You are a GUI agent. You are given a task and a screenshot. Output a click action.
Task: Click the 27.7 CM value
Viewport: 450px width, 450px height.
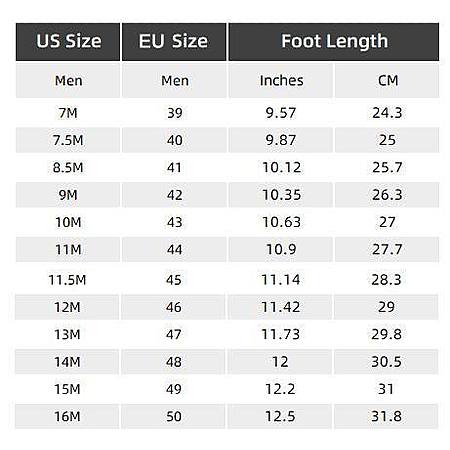coord(387,249)
